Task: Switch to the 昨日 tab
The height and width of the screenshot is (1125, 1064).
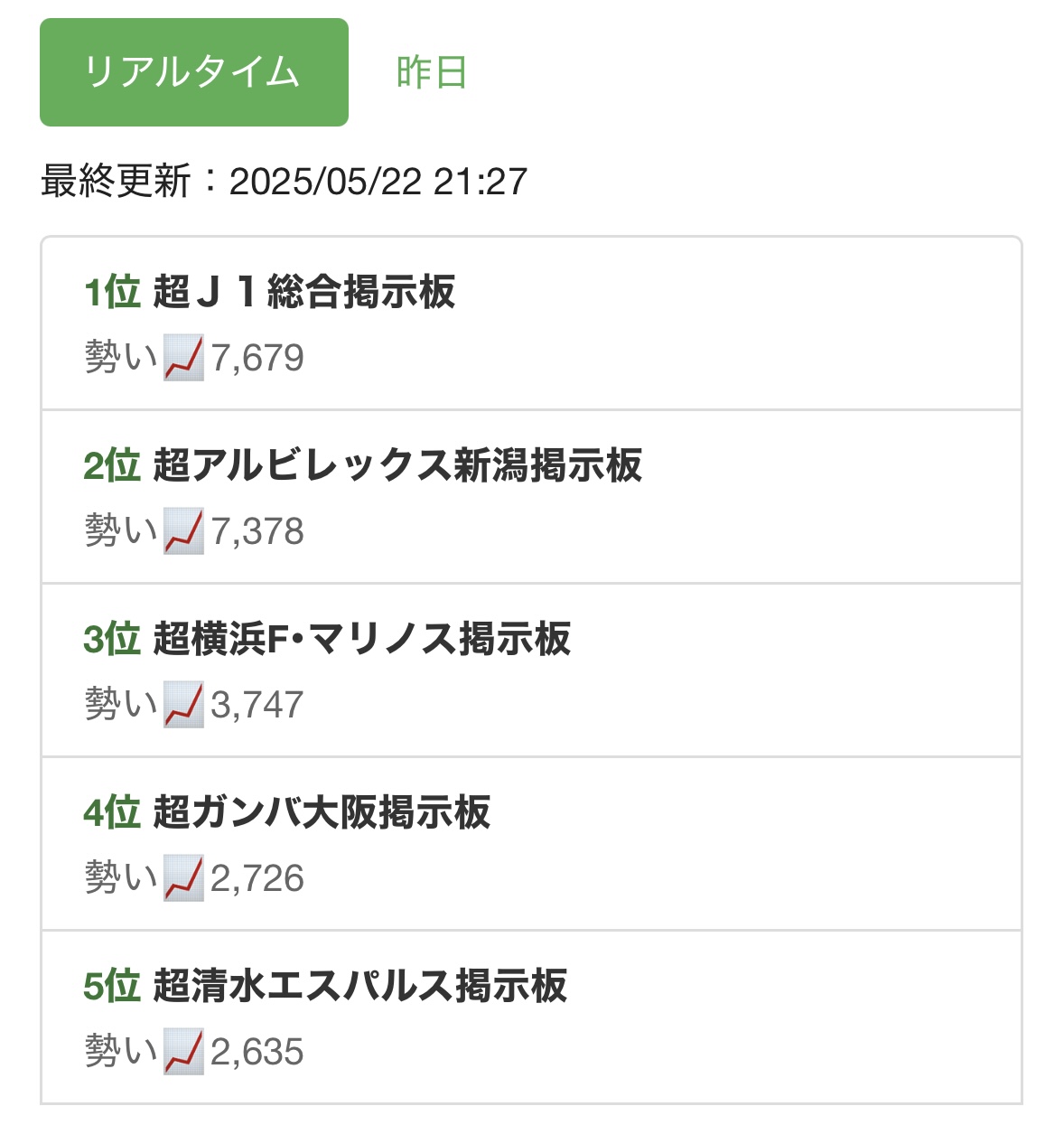Action: pos(432,72)
